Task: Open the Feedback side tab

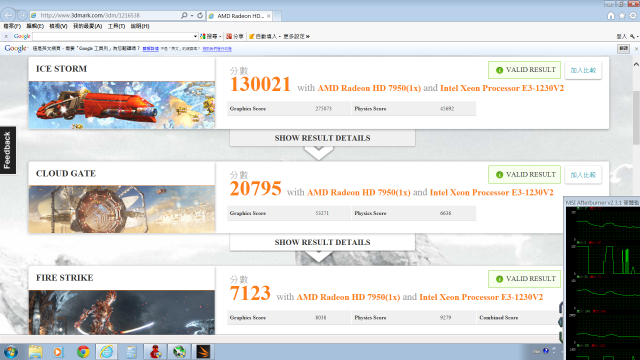Action: point(8,150)
